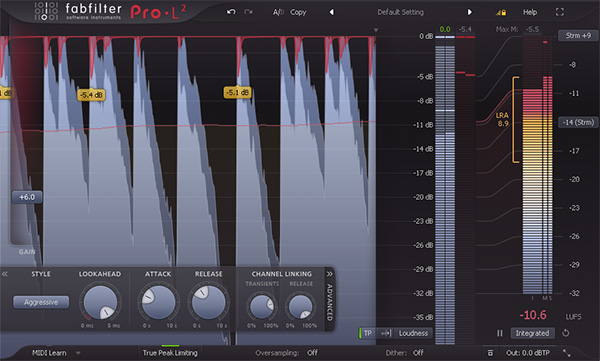Image resolution: width=600 pixels, height=361 pixels.
Task: Click the FabFilter logo
Action: tap(78, 11)
